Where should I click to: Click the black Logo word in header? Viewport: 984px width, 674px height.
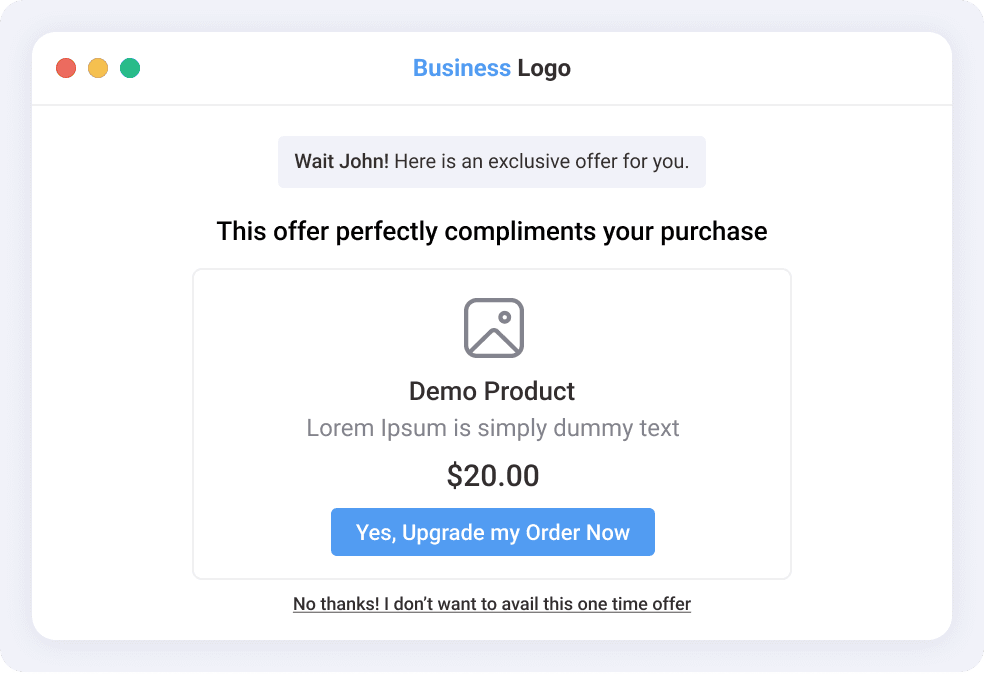point(544,68)
